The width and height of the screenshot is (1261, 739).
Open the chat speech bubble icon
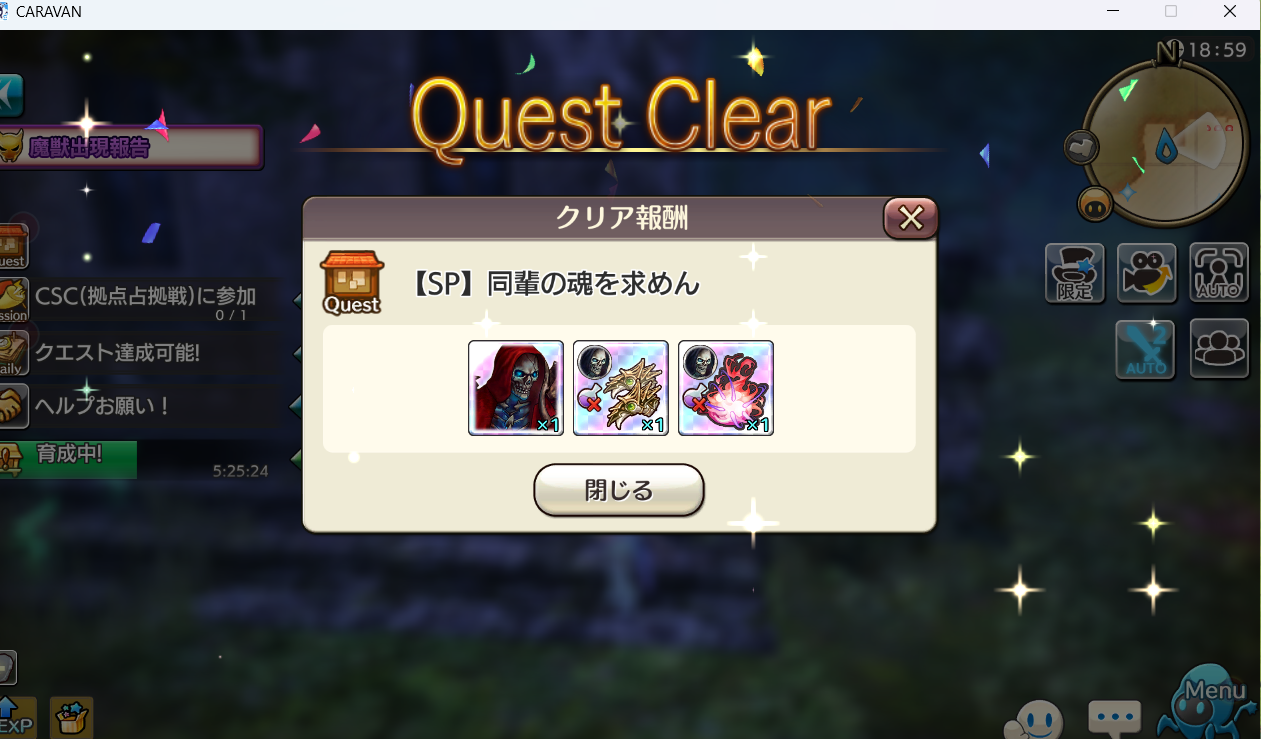pyautogui.click(x=1115, y=718)
